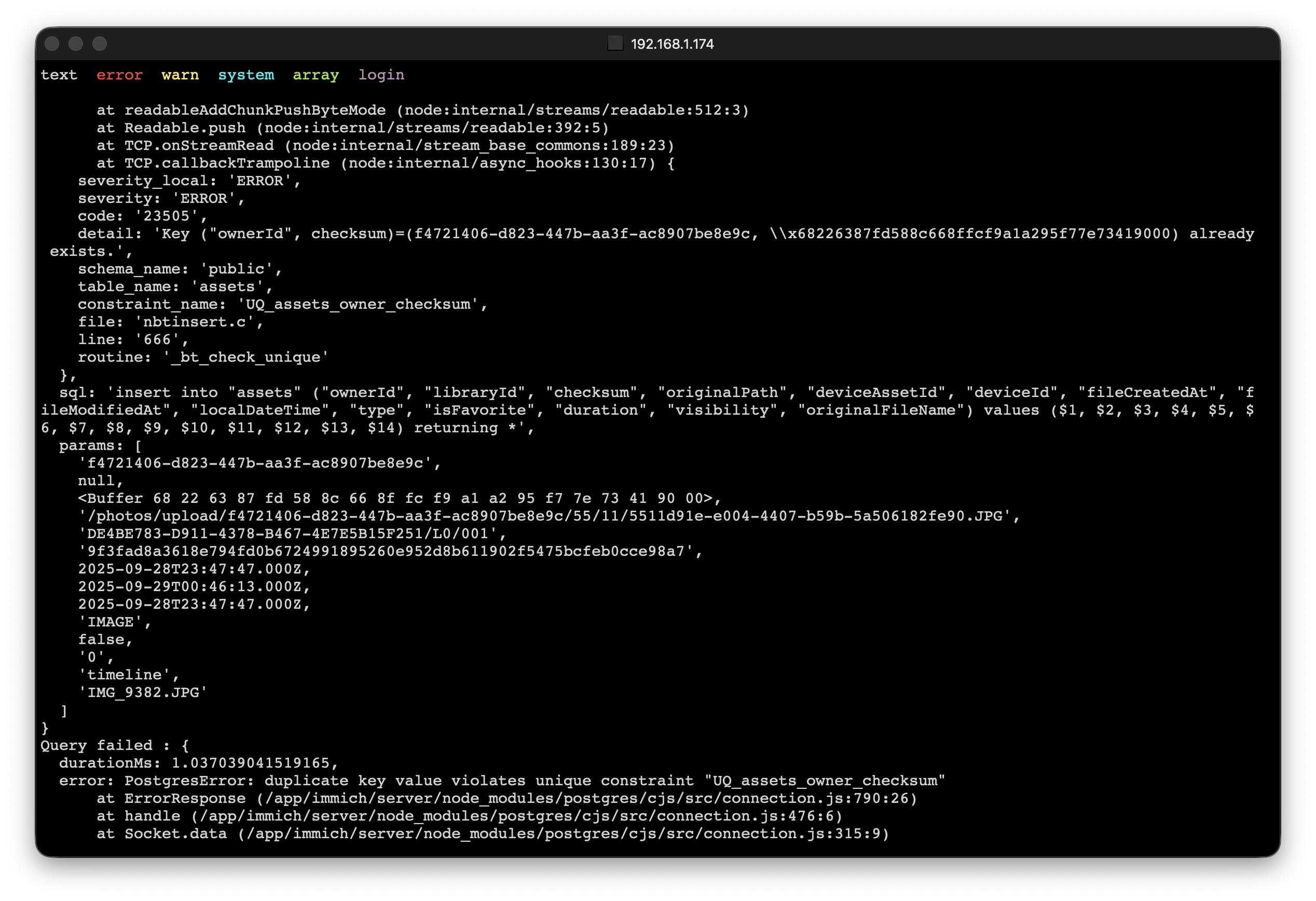This screenshot has width=1316, height=901.
Task: Click the yellow 'warn' label
Action: point(180,75)
